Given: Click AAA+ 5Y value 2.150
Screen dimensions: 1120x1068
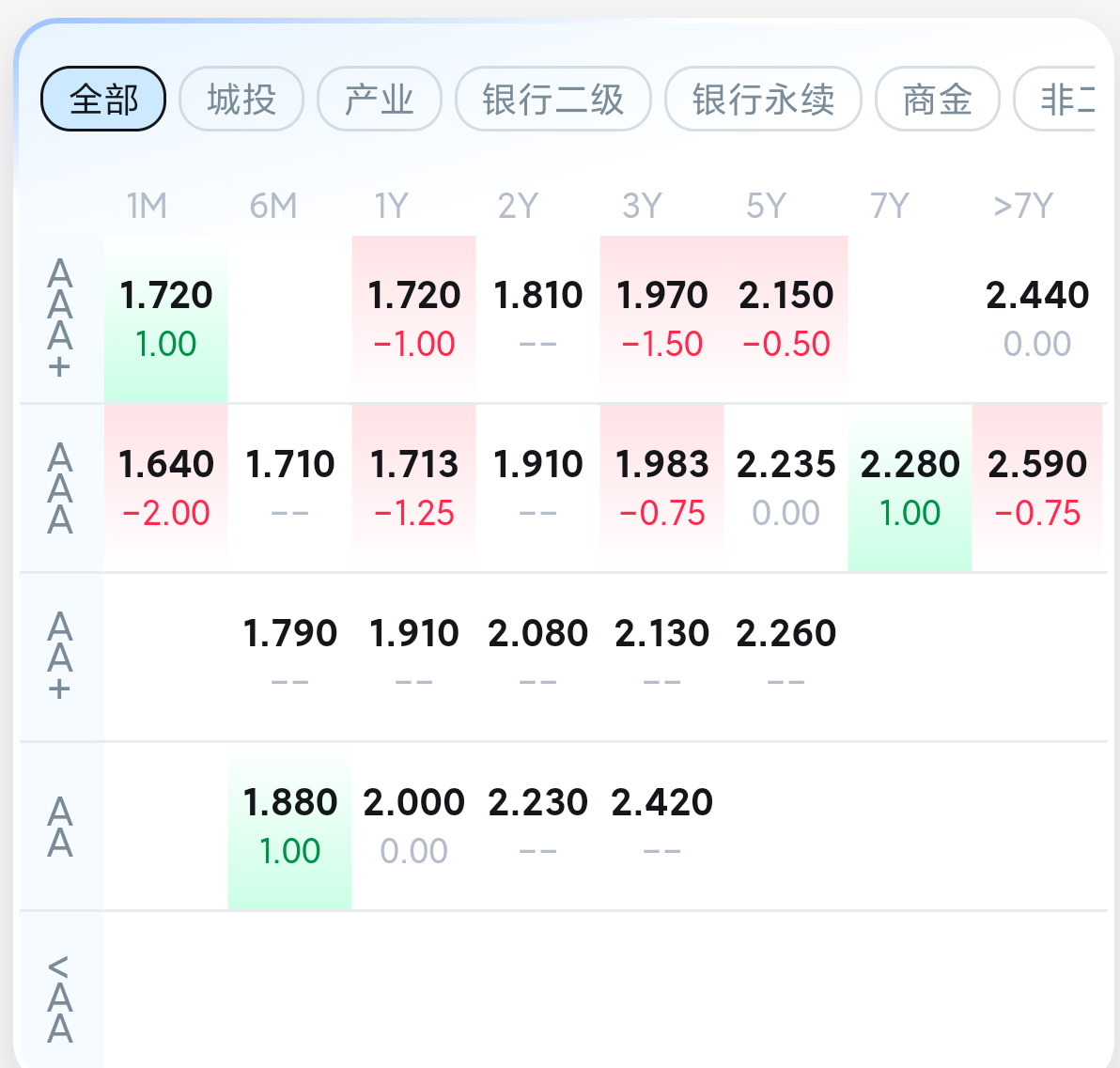Looking at the screenshot, I should [786, 318].
